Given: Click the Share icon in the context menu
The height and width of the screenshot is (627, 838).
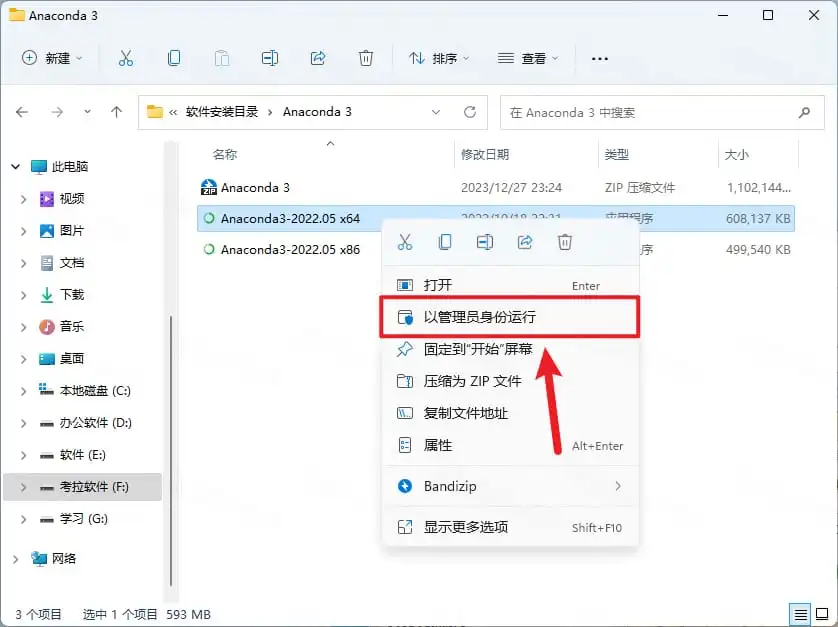Looking at the screenshot, I should pos(525,242).
